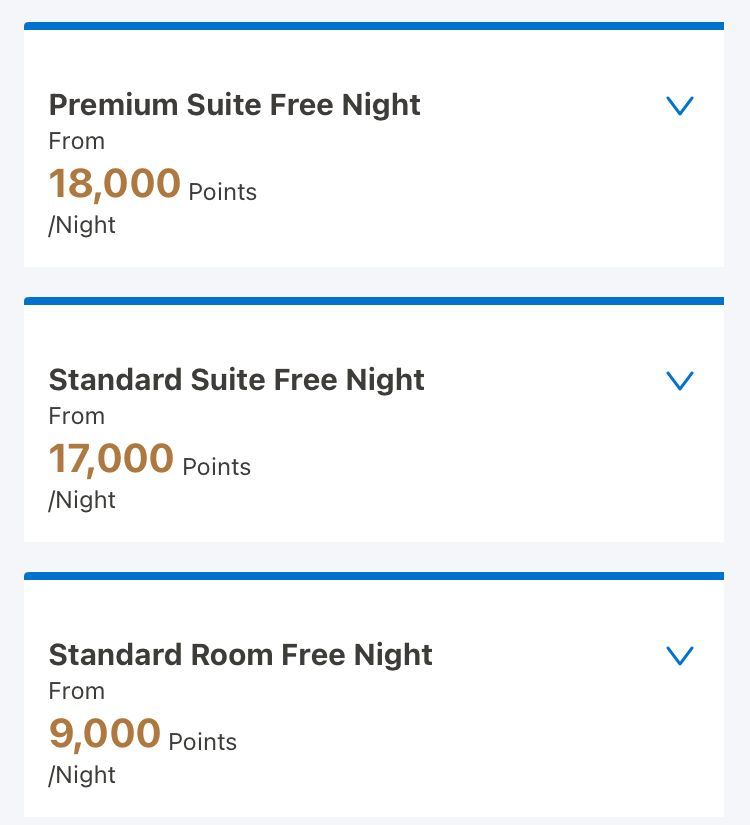Click the blue bar above Standard Suite card

click(374, 301)
